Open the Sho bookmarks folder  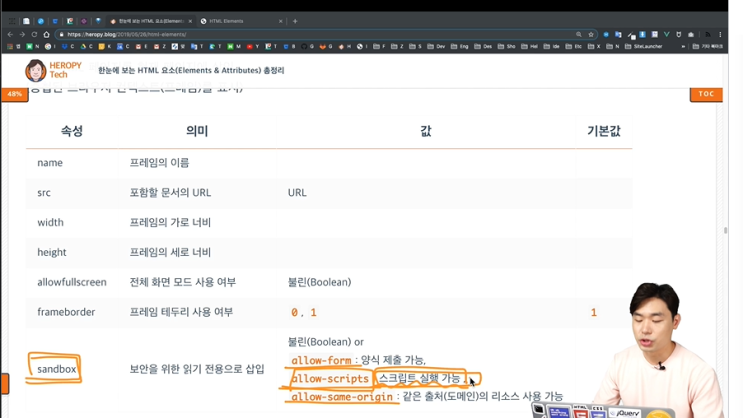point(507,46)
